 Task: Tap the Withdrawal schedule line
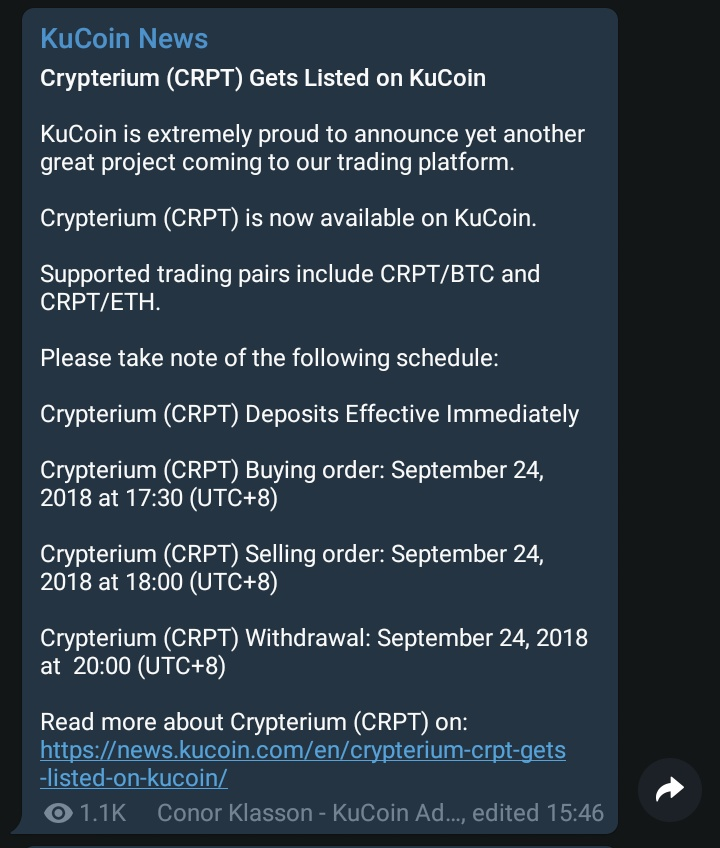[313, 638]
